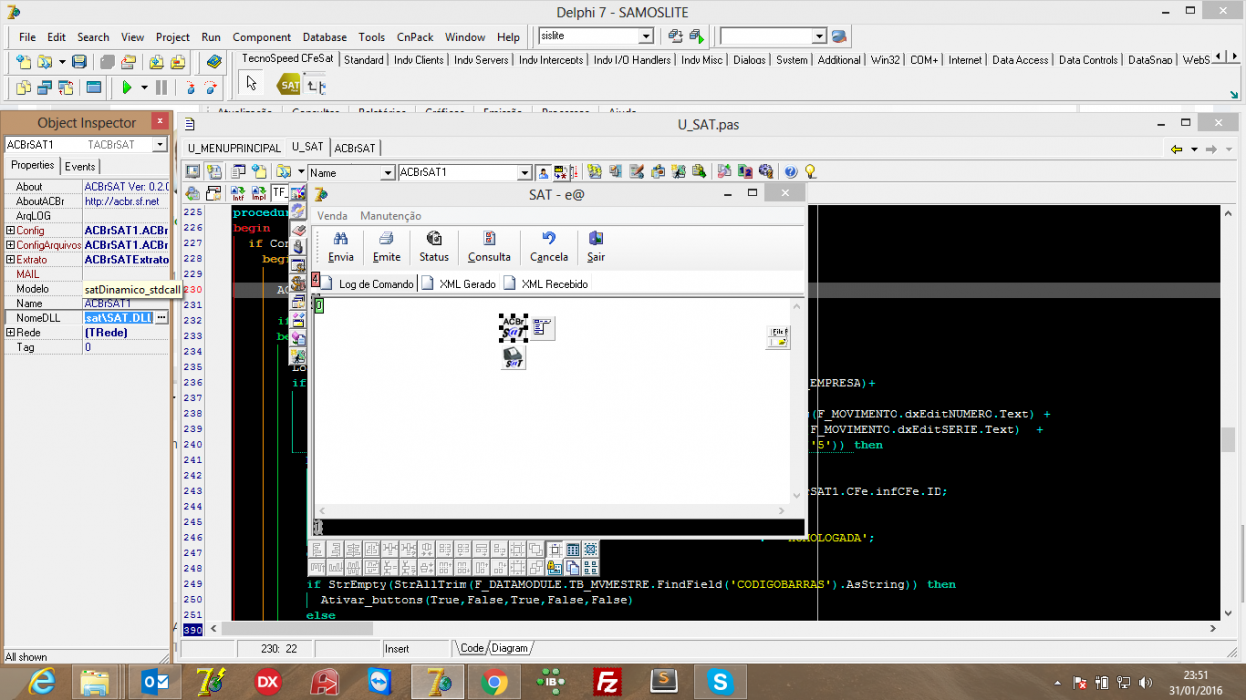Viewport: 1246px width, 700px height.
Task: Open the empty desktop combo dropdown
Action: (819, 36)
